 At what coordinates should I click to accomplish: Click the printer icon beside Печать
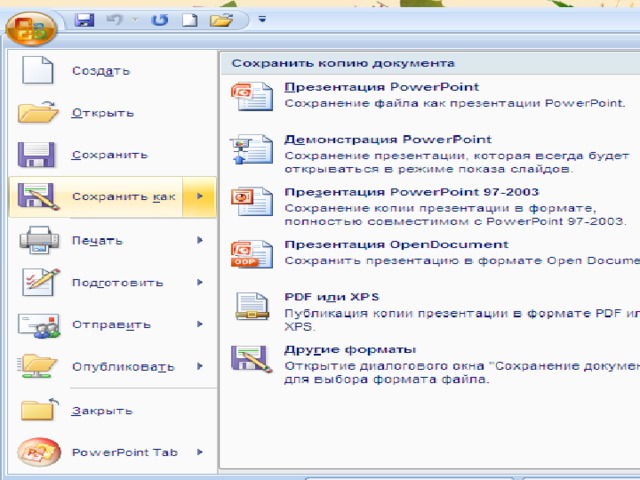coord(39,240)
